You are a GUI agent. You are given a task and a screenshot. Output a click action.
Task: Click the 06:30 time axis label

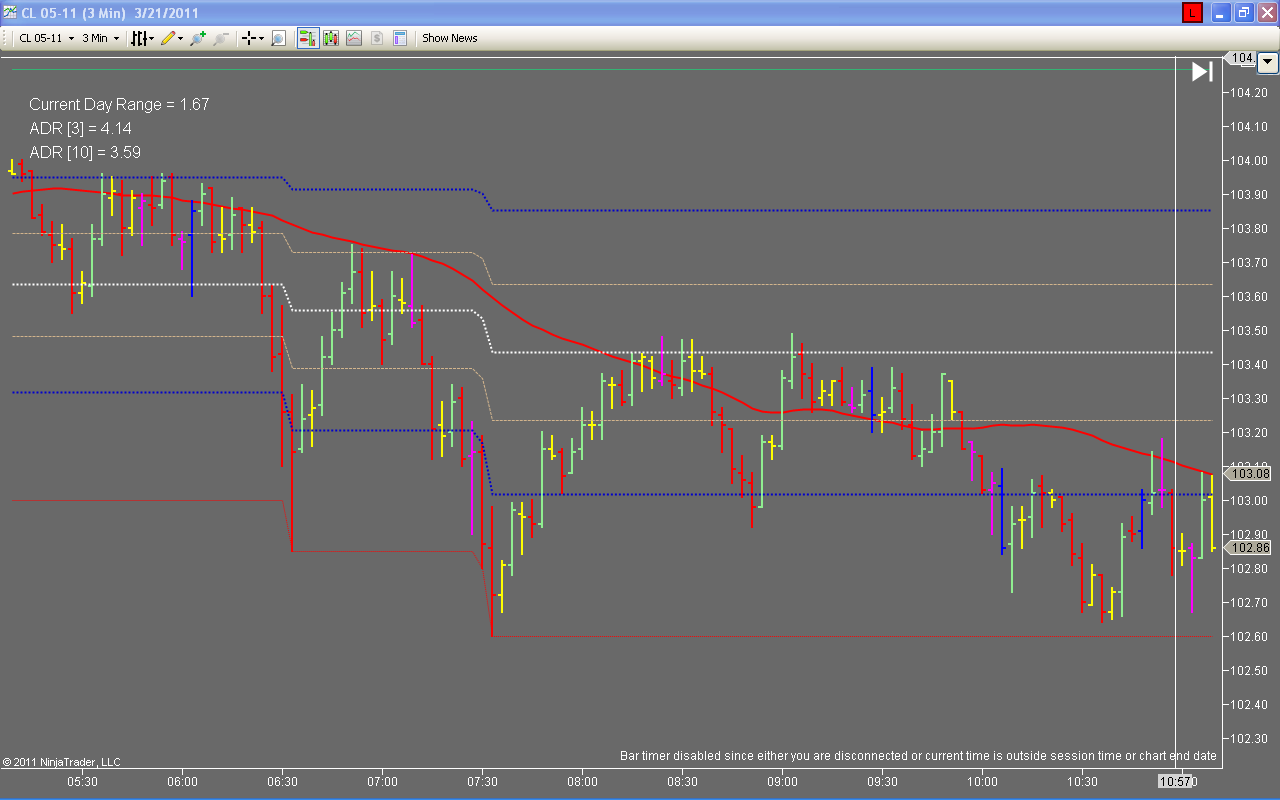[282, 782]
